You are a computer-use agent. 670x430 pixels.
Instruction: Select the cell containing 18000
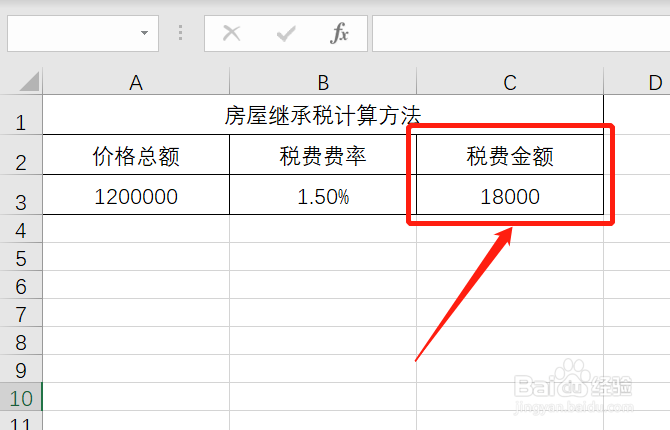[x=510, y=195]
